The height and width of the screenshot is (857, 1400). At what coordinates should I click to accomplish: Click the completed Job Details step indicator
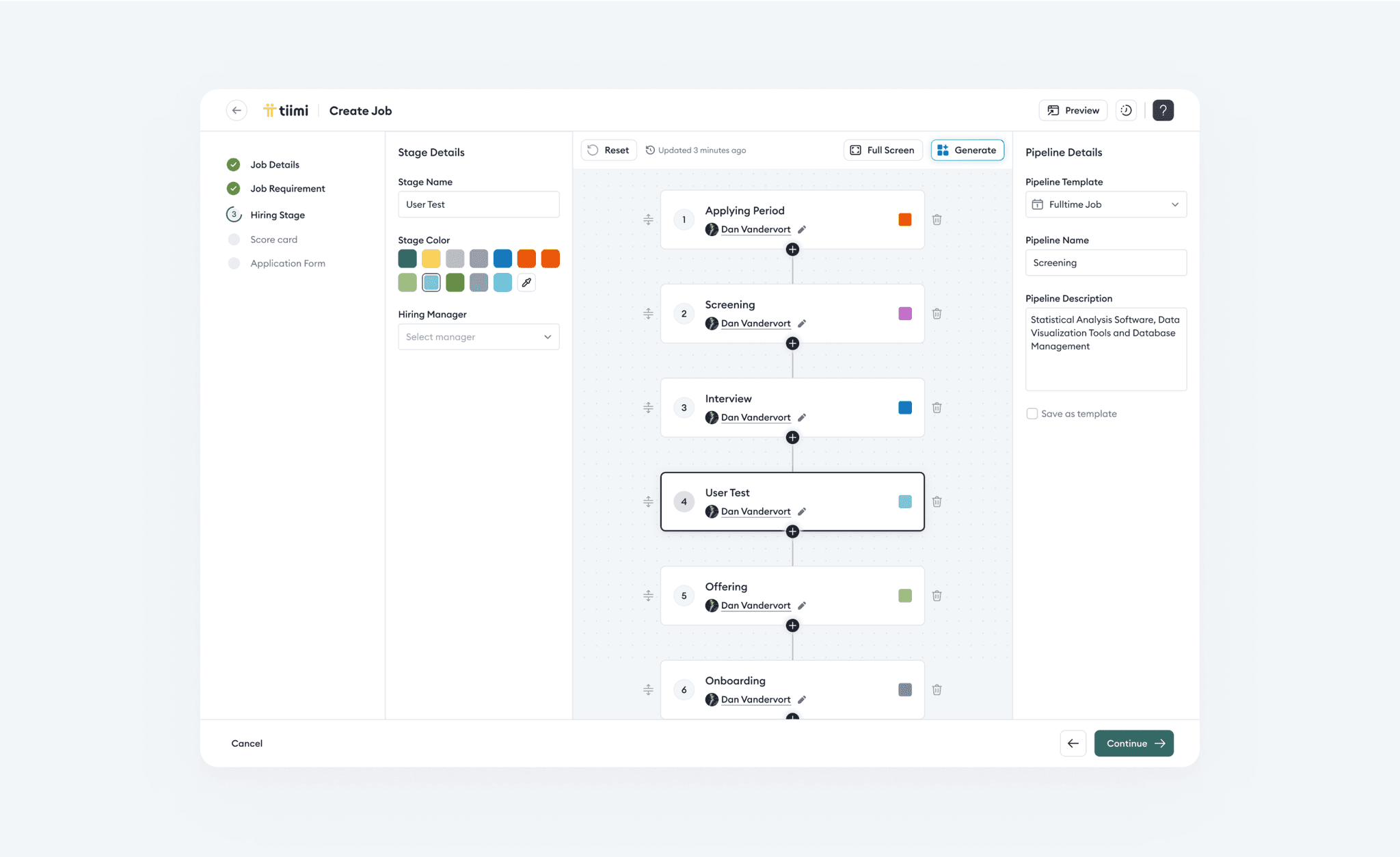click(234, 164)
